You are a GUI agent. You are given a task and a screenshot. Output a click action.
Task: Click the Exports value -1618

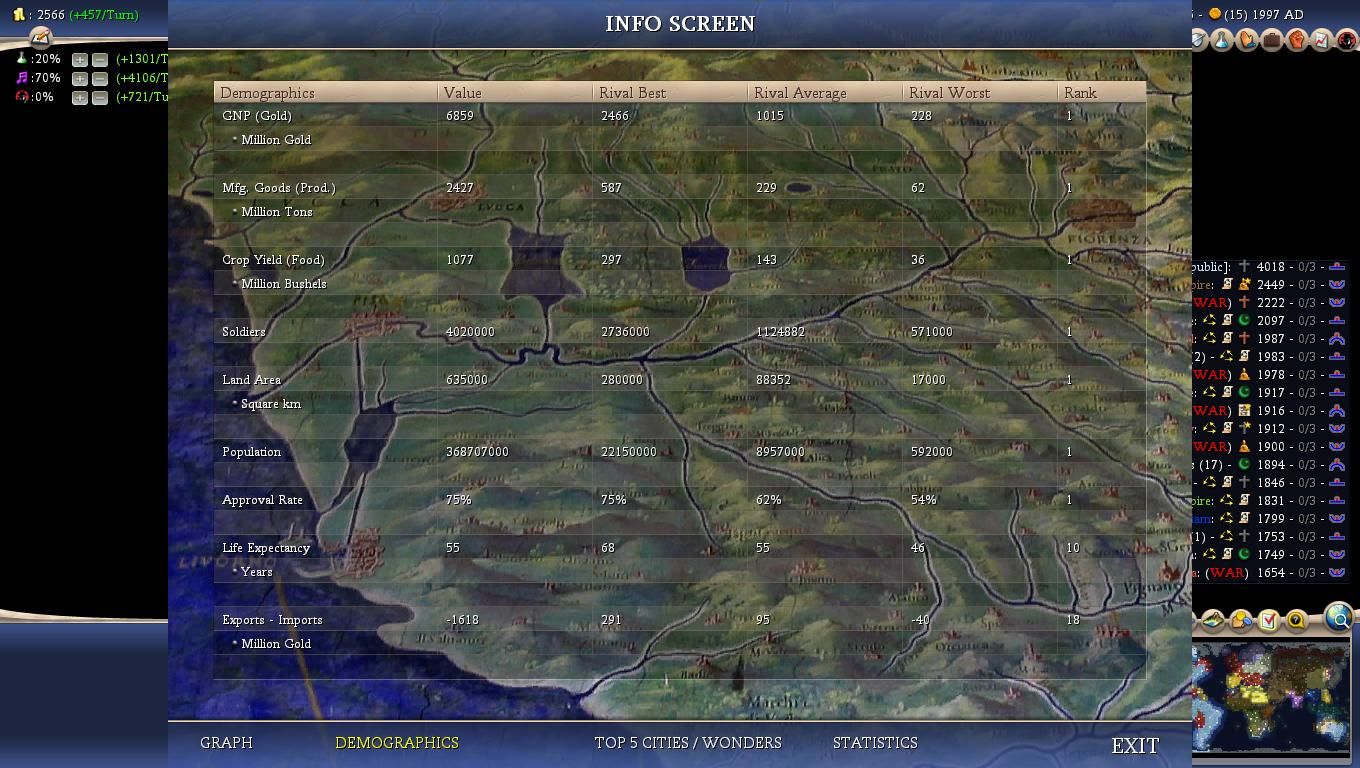point(462,620)
